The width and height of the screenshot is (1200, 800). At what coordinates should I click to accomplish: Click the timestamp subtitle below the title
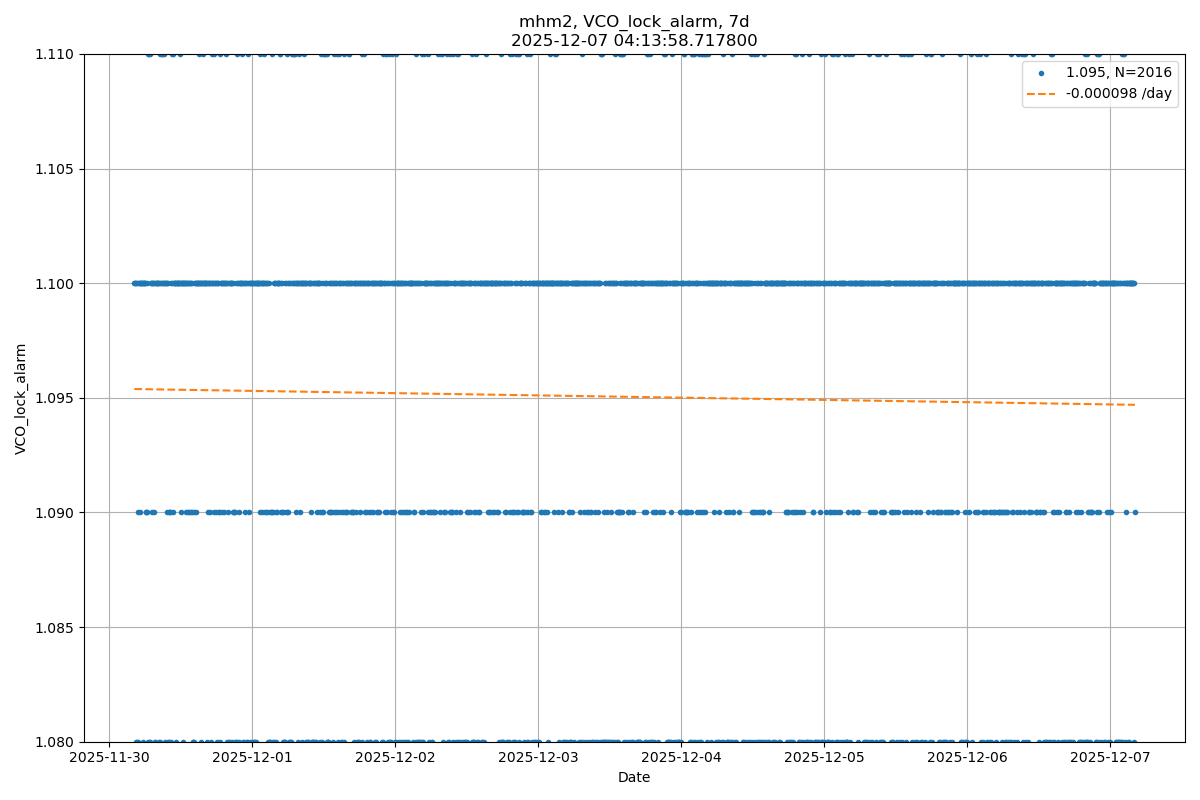(634, 41)
